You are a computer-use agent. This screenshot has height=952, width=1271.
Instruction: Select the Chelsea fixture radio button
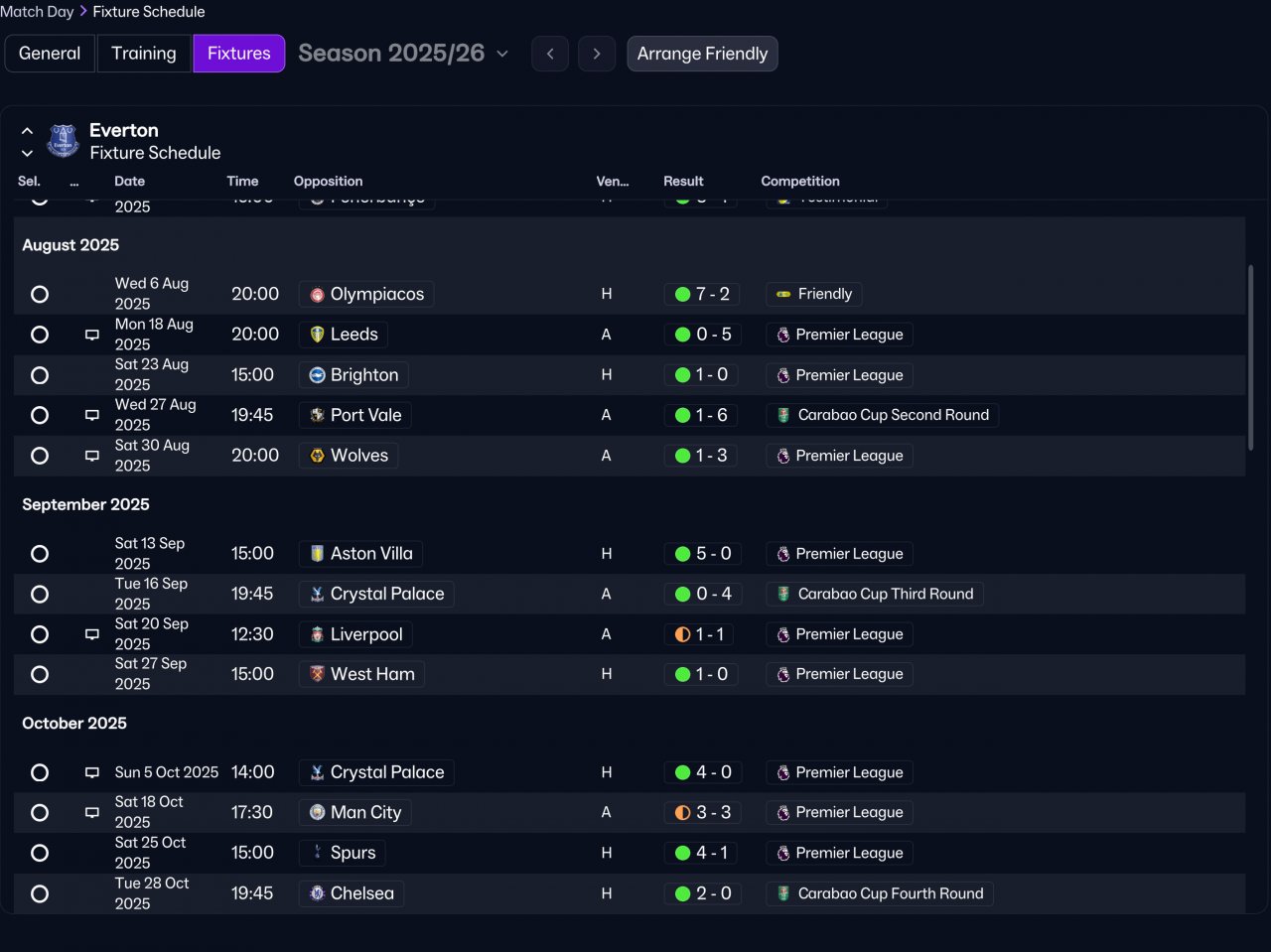[x=40, y=893]
